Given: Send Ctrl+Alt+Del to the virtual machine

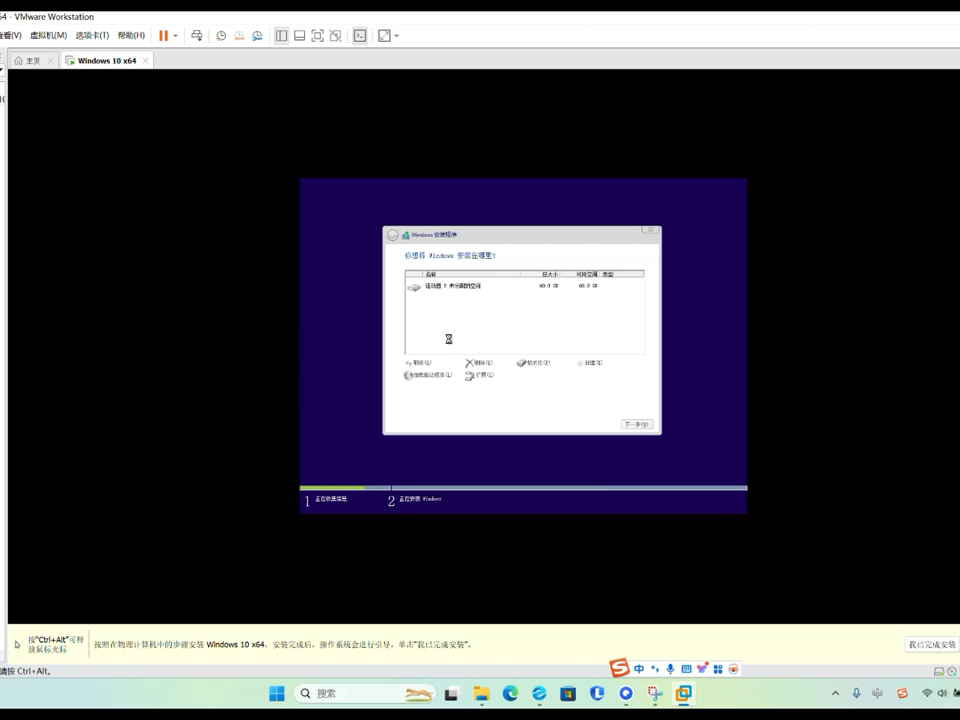Looking at the screenshot, I should point(198,36).
